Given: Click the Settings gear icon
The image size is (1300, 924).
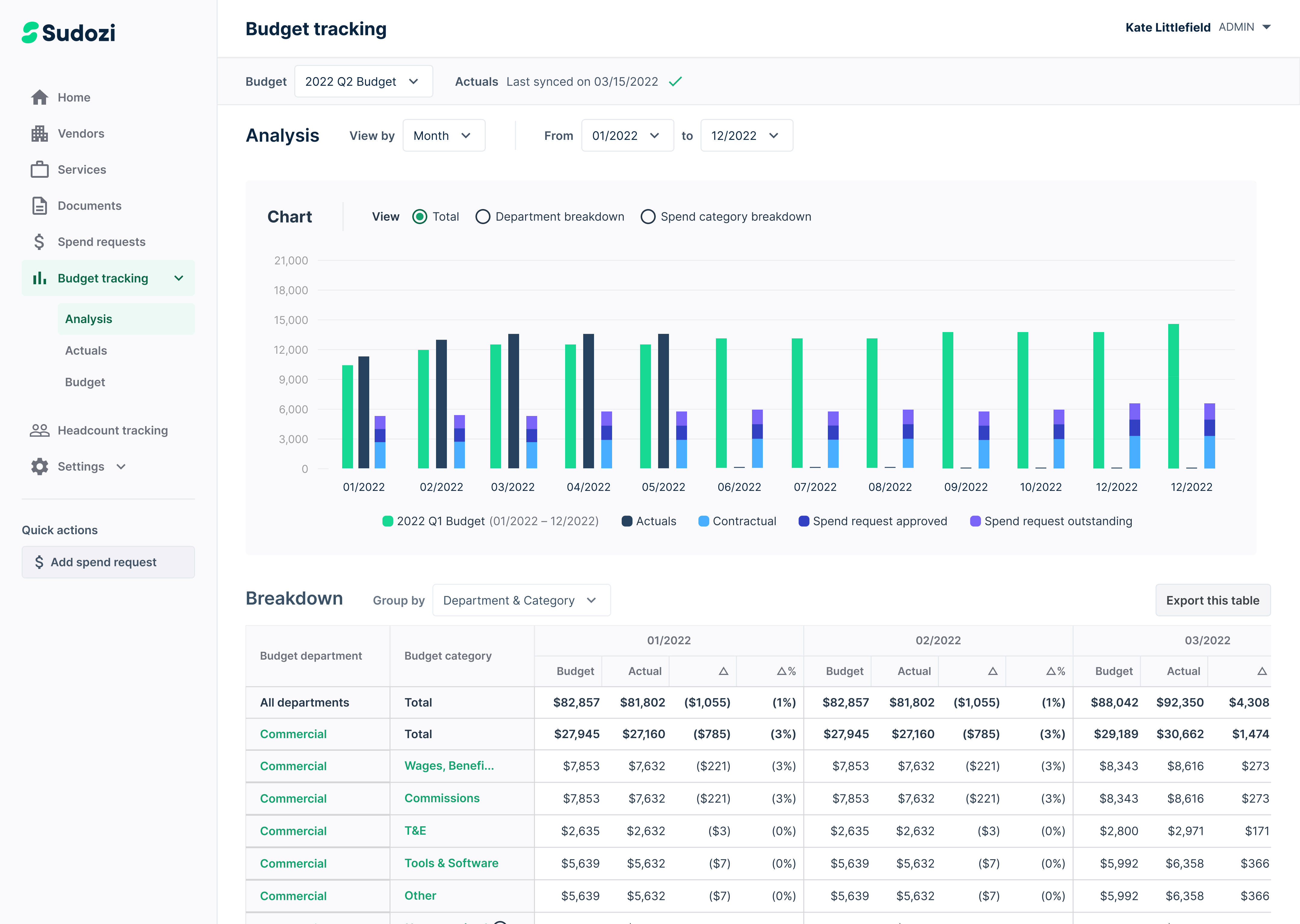Looking at the screenshot, I should coord(39,467).
